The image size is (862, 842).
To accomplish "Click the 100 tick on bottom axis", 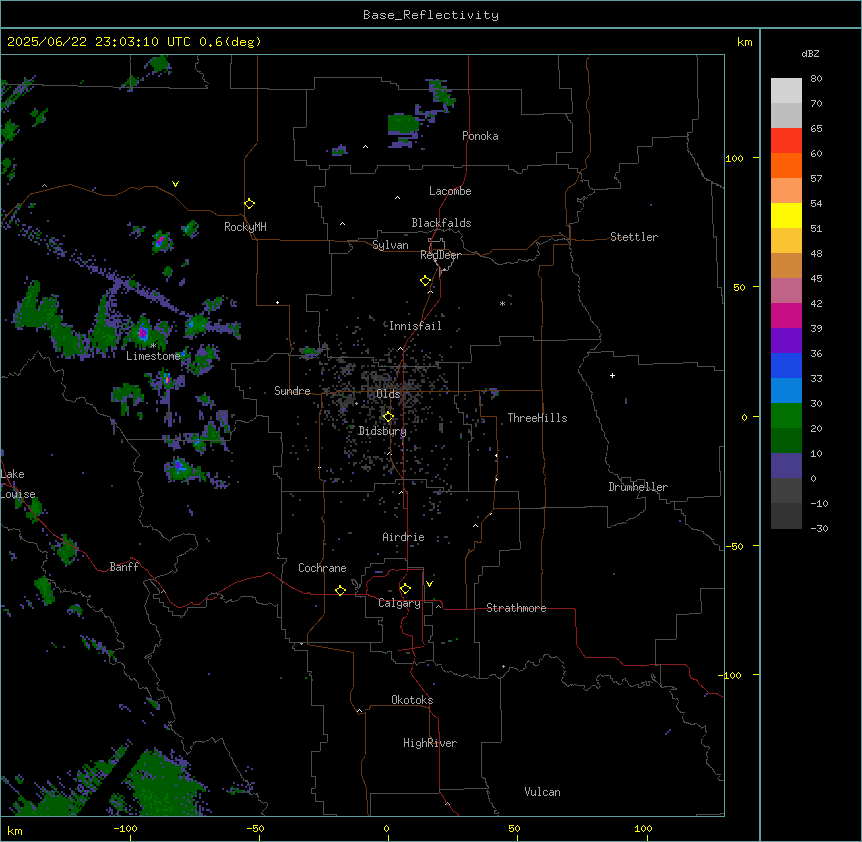I will [643, 828].
